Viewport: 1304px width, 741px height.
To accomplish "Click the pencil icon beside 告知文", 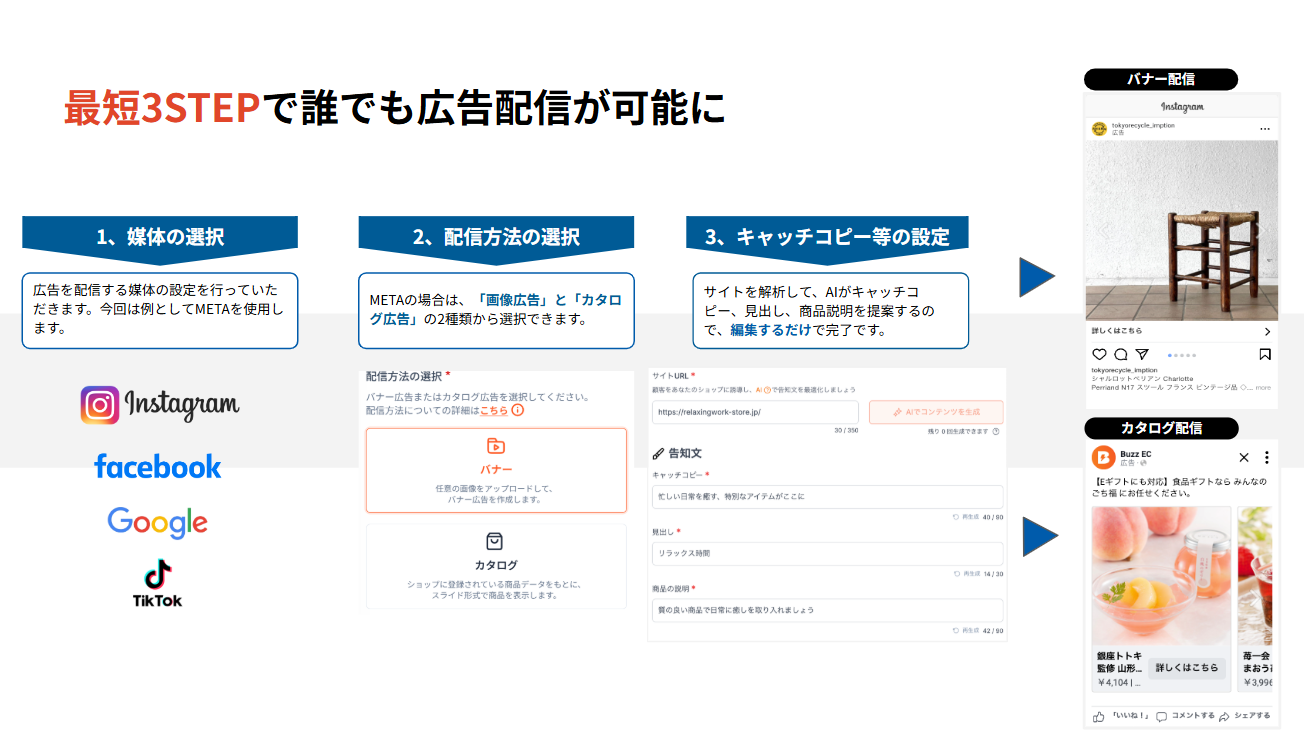I will [x=658, y=453].
